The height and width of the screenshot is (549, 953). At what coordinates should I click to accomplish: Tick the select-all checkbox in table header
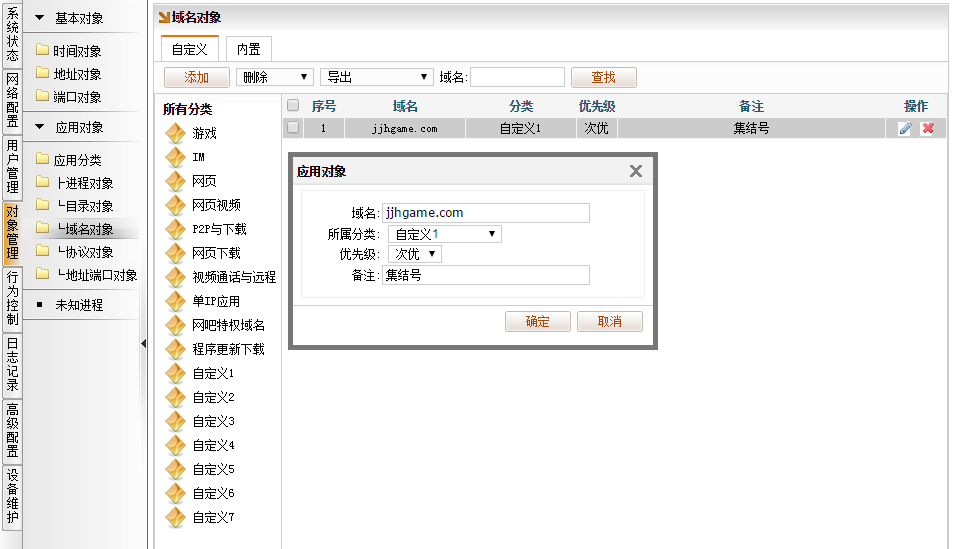pyautogui.click(x=293, y=105)
